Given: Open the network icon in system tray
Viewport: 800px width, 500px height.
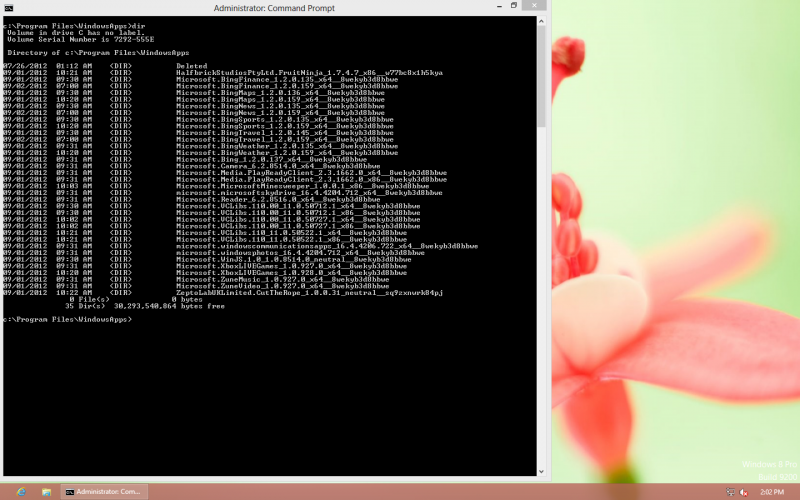Looking at the screenshot, I should 731,492.
